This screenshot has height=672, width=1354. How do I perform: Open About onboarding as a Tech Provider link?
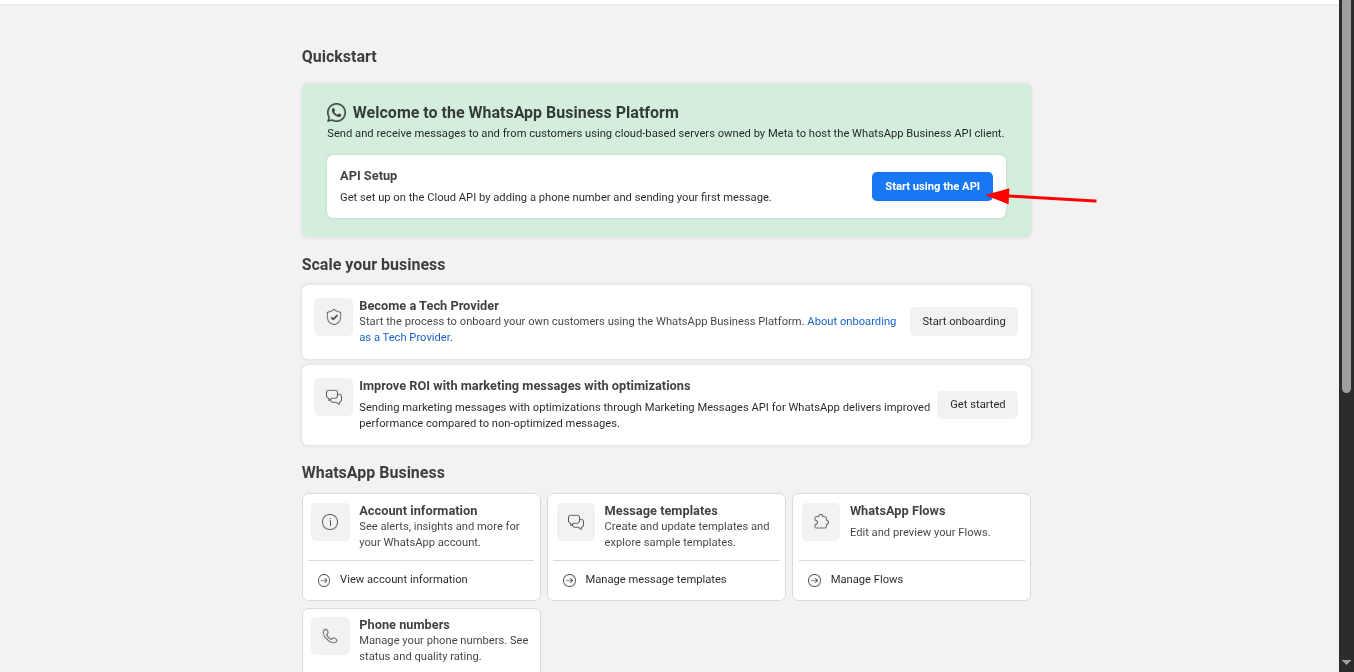851,322
